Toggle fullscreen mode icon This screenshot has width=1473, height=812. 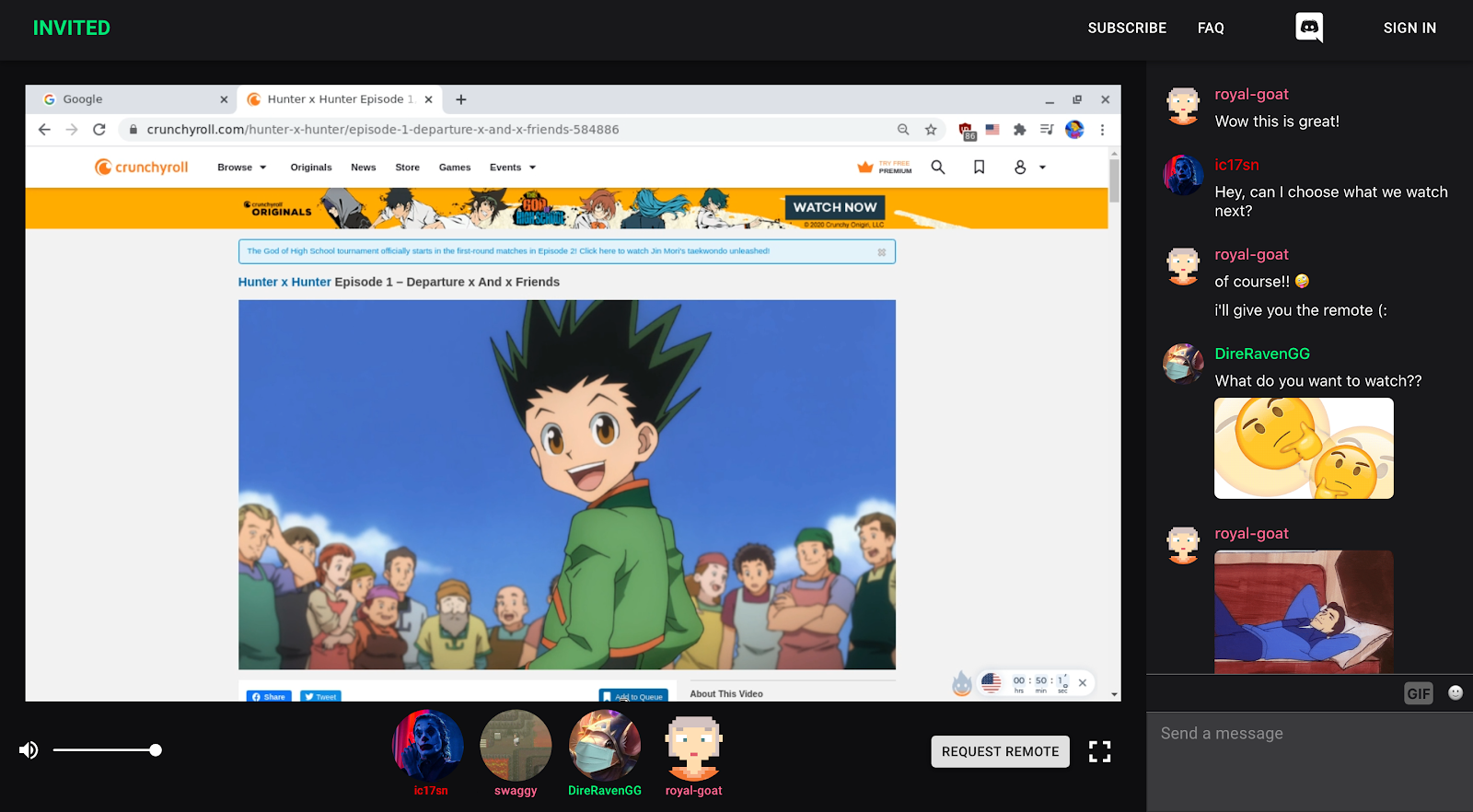1099,751
